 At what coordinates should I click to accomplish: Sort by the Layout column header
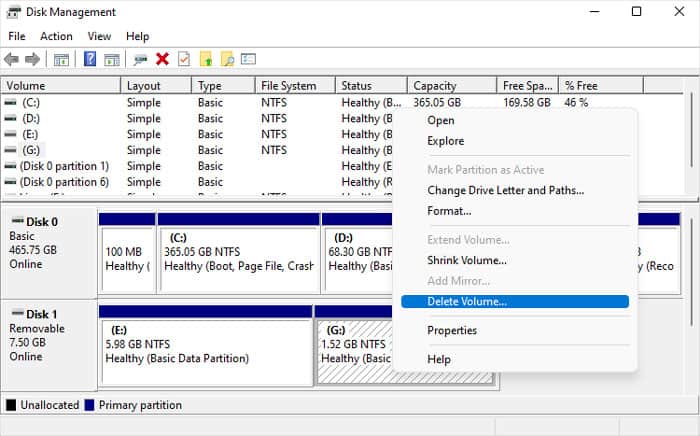(156, 86)
